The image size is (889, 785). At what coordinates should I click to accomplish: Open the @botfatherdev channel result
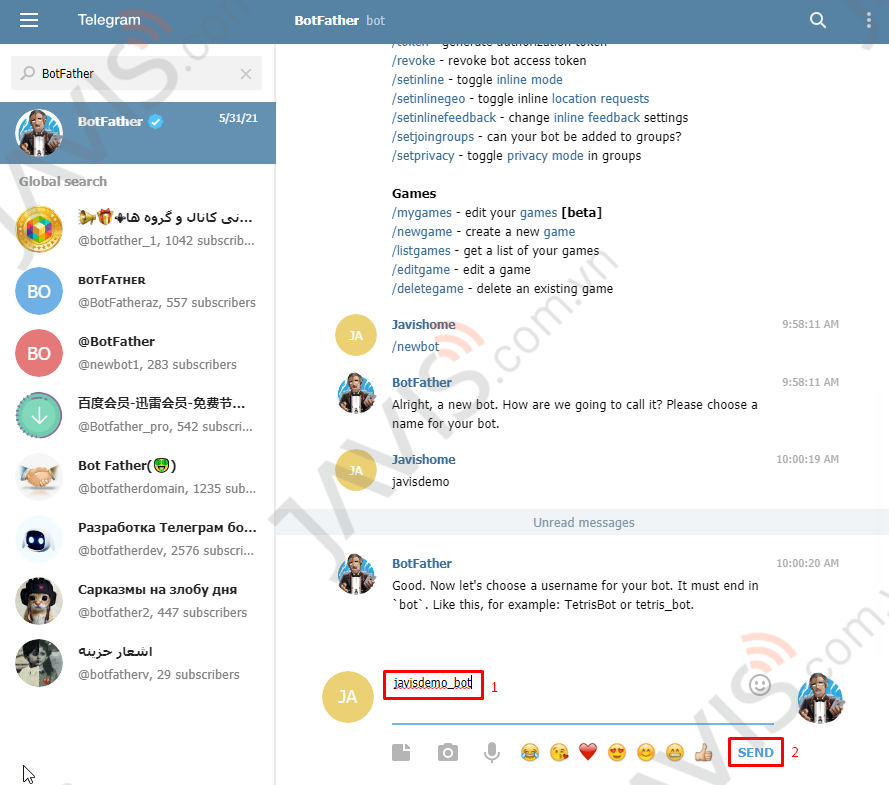pyautogui.click(x=138, y=539)
